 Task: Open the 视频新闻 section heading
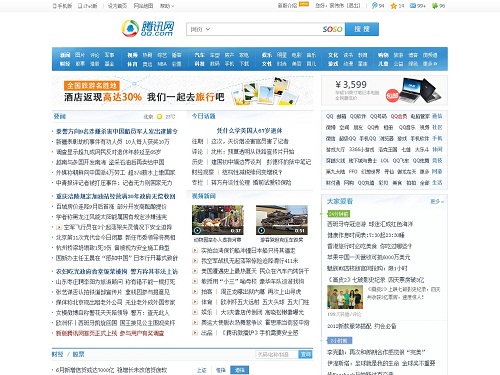coord(204,196)
